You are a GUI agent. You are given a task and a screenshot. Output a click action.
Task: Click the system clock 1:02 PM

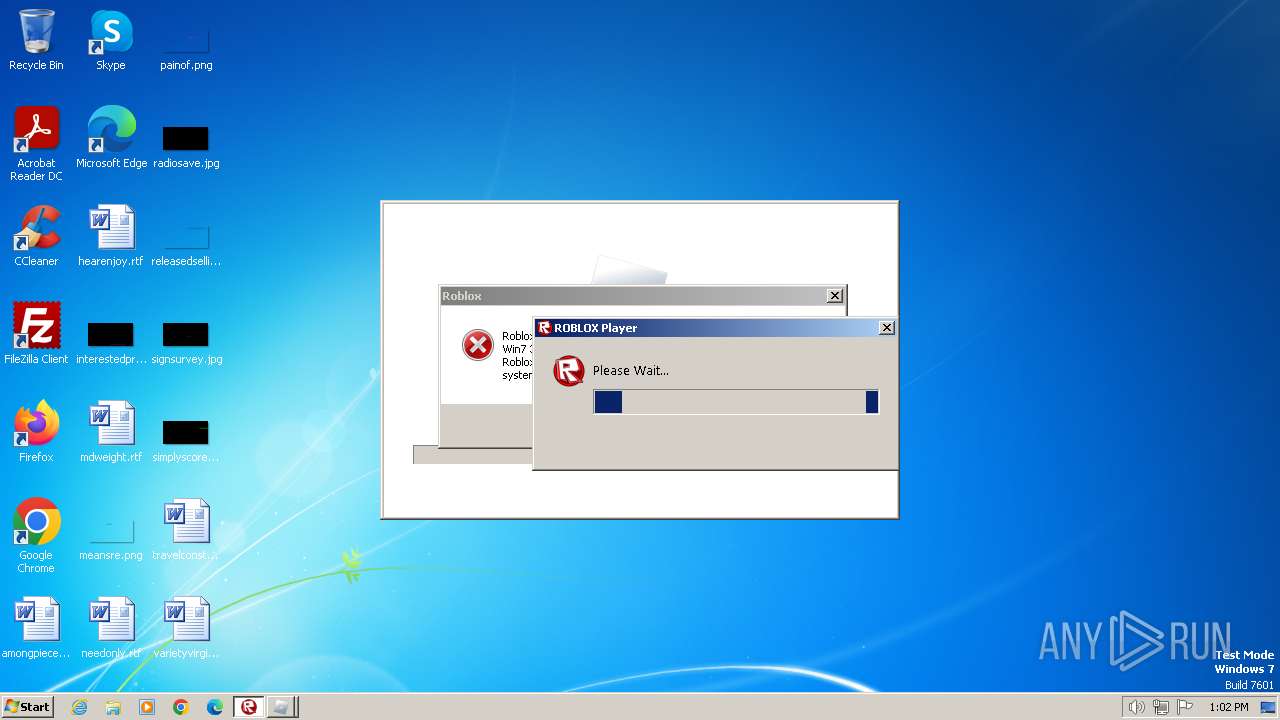pyautogui.click(x=1229, y=707)
